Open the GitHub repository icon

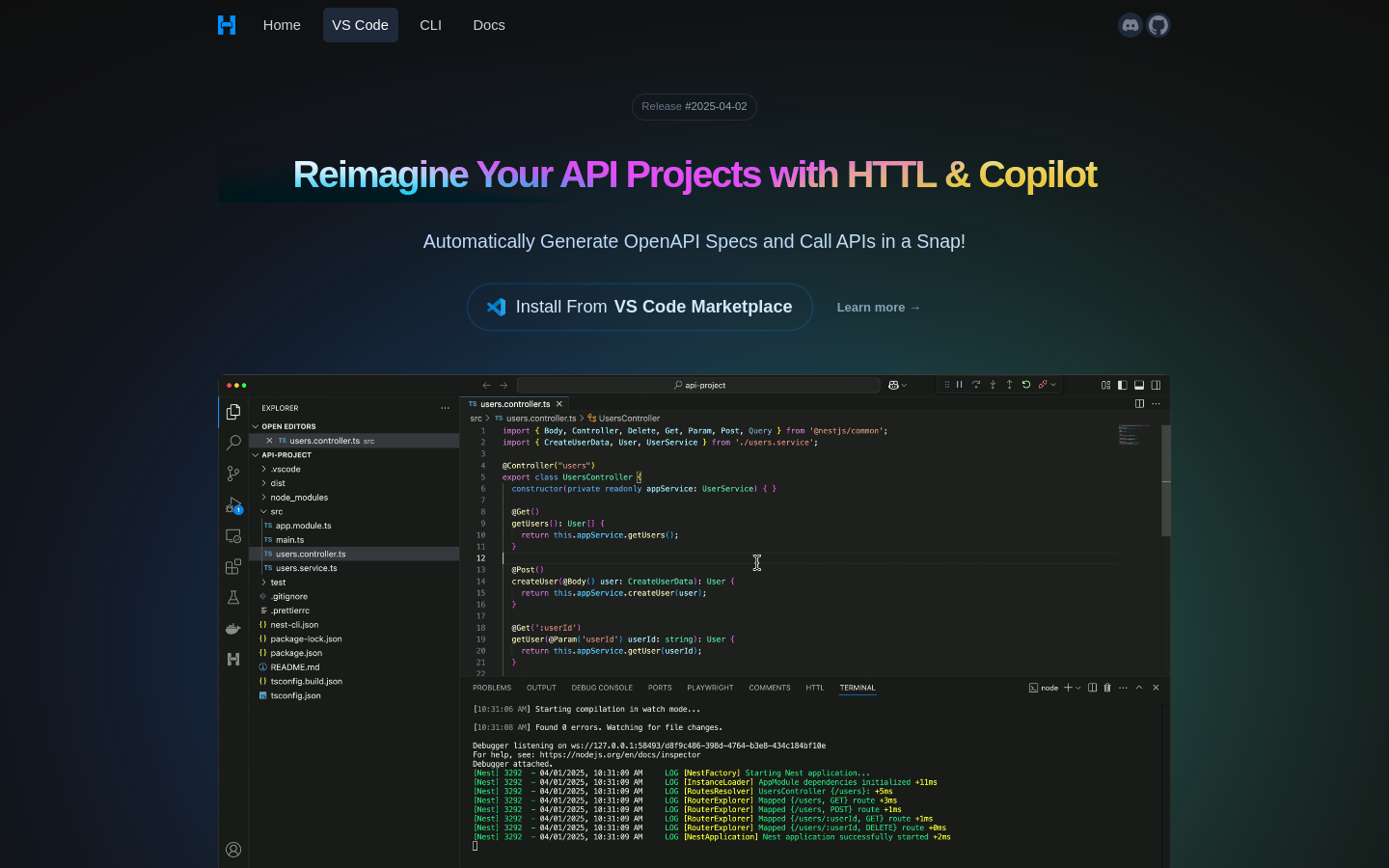(x=1158, y=25)
